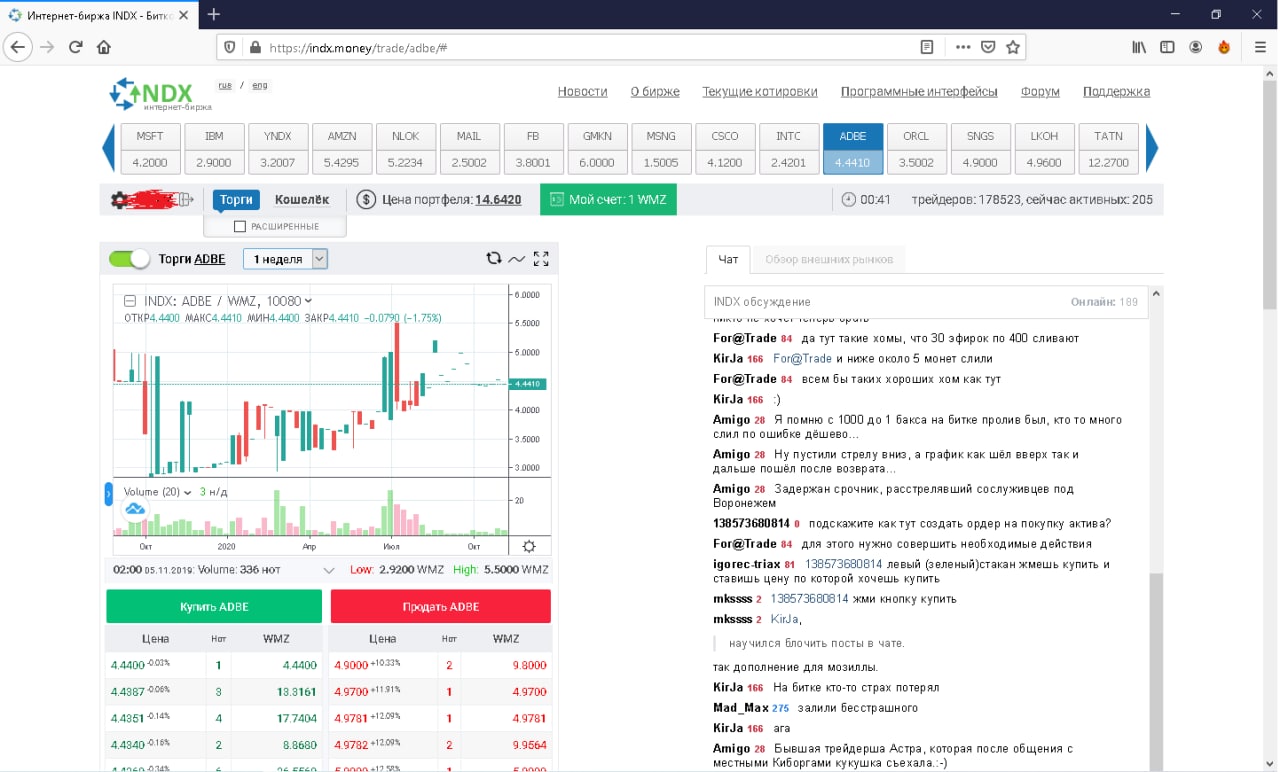Expand the chart interval 10080 chevron
Viewport: 1280px width, 772px height.
click(308, 300)
